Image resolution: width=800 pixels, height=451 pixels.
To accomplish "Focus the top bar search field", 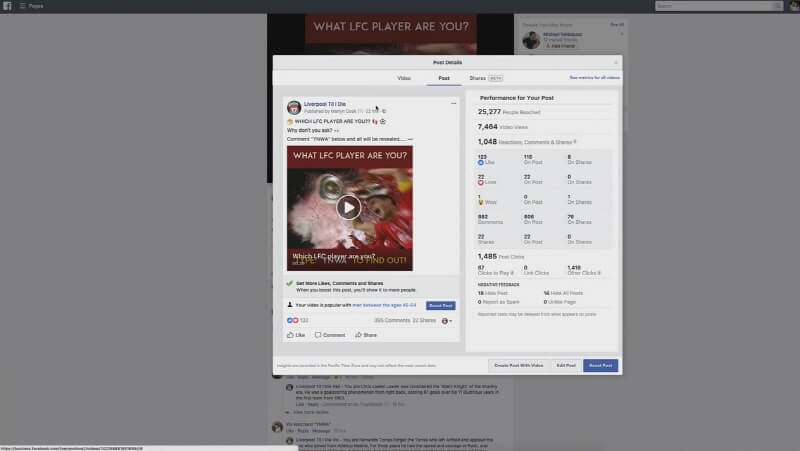I will 713,6.
